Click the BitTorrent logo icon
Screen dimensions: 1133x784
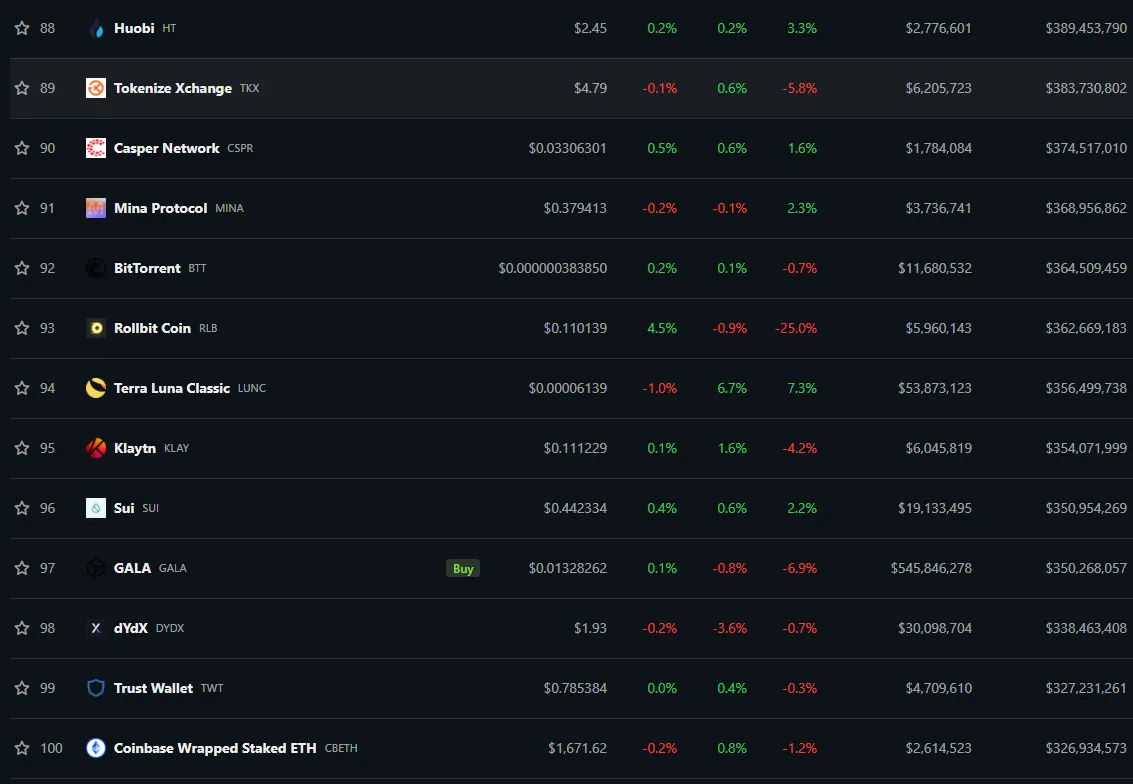coord(96,268)
